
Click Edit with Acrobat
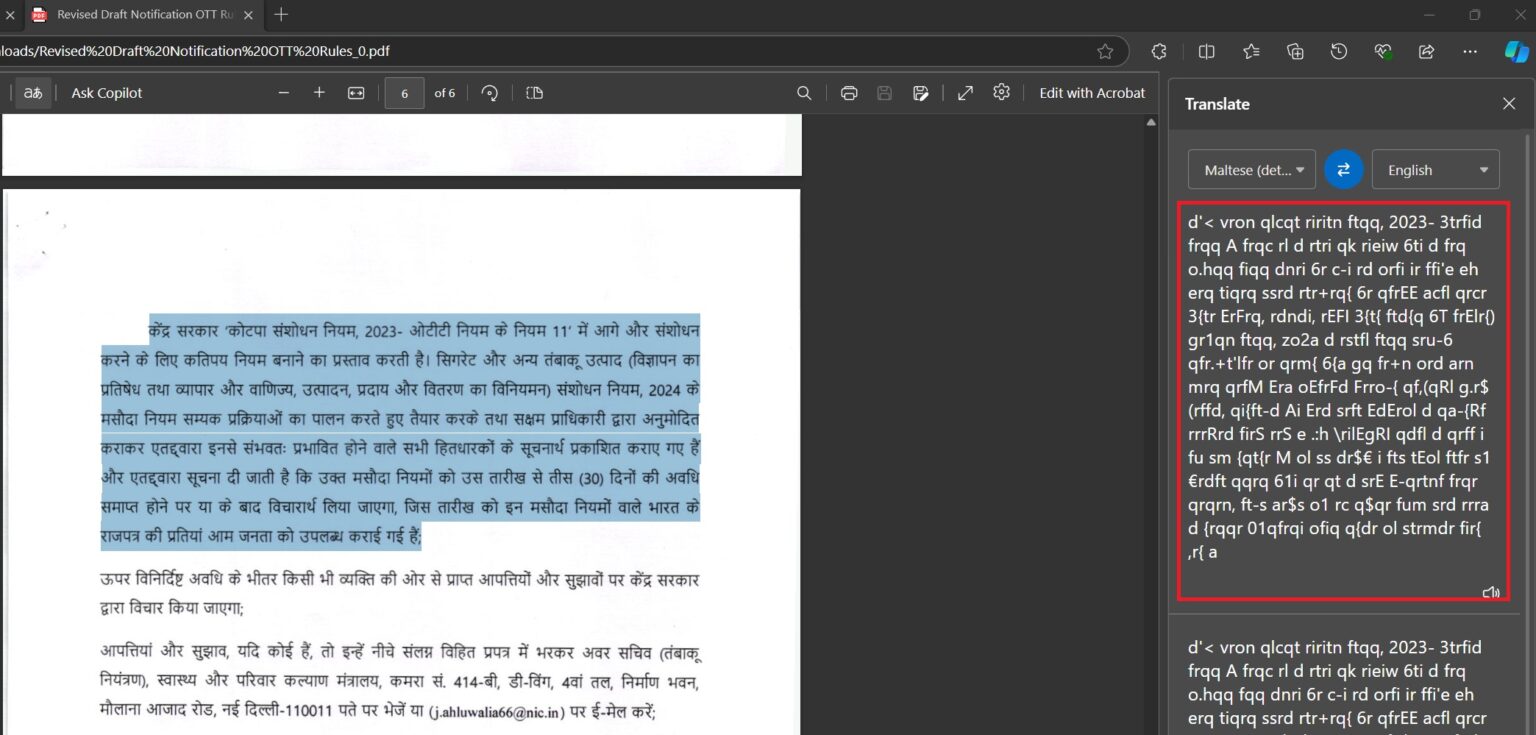[1091, 92]
